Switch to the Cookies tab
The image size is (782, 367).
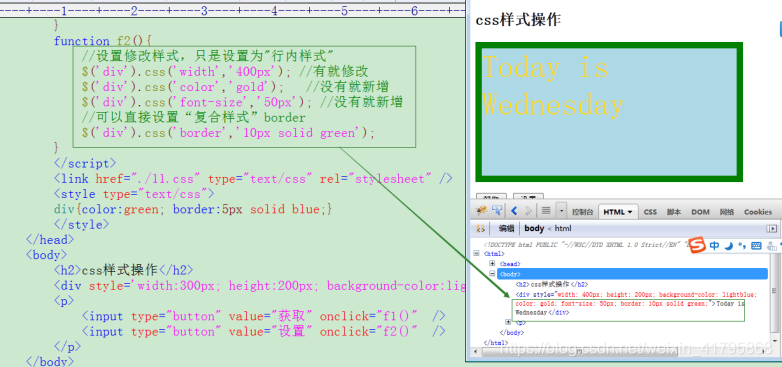[758, 212]
